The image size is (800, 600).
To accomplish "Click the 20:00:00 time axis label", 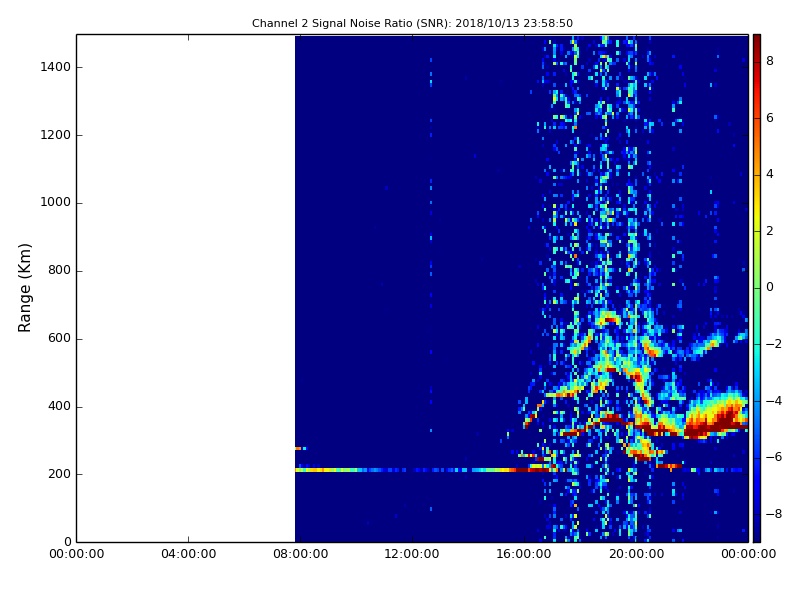I will [x=636, y=554].
